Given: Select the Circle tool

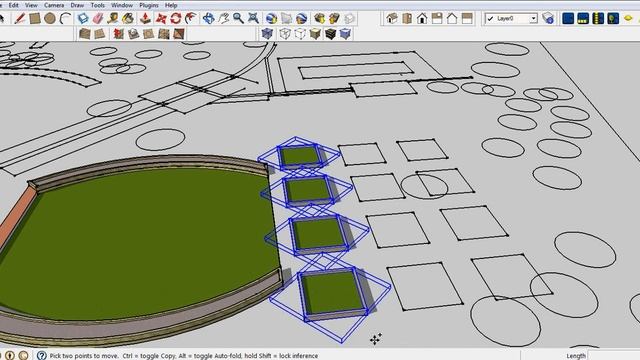Looking at the screenshot, I should point(50,18).
